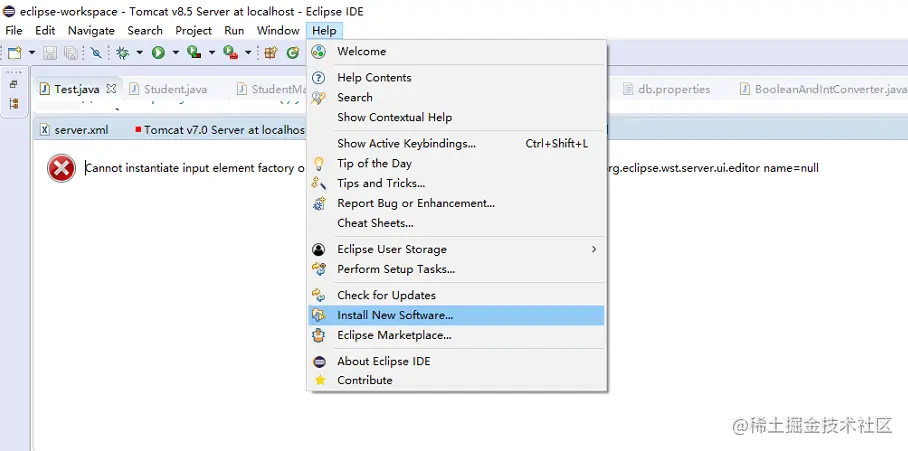This screenshot has width=908, height=451.
Task: Click the New Java Package icon
Action: coord(270,53)
